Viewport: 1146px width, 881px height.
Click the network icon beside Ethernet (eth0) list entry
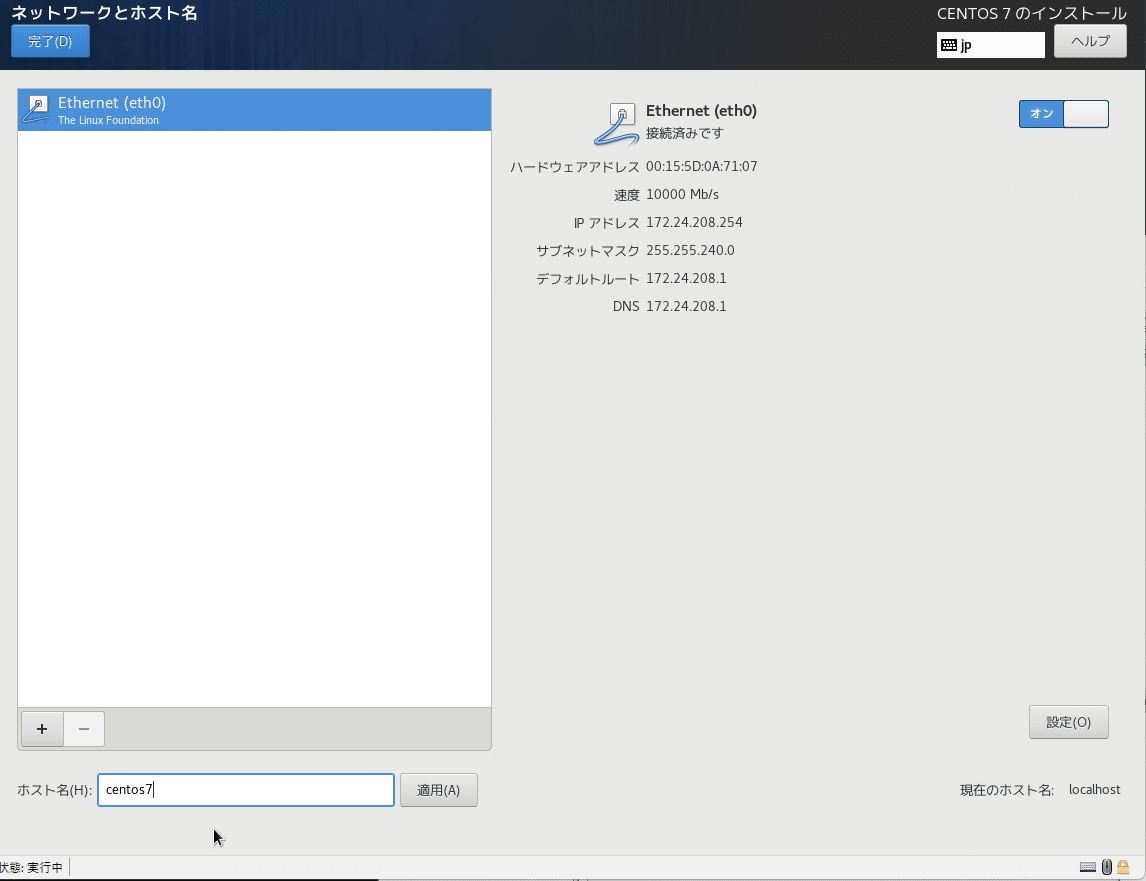(36, 109)
